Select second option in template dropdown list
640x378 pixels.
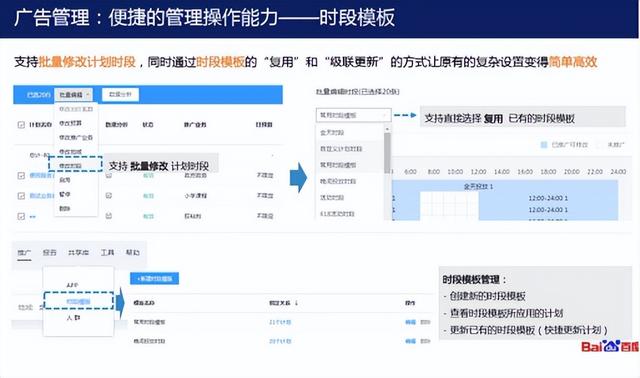tap(341, 149)
